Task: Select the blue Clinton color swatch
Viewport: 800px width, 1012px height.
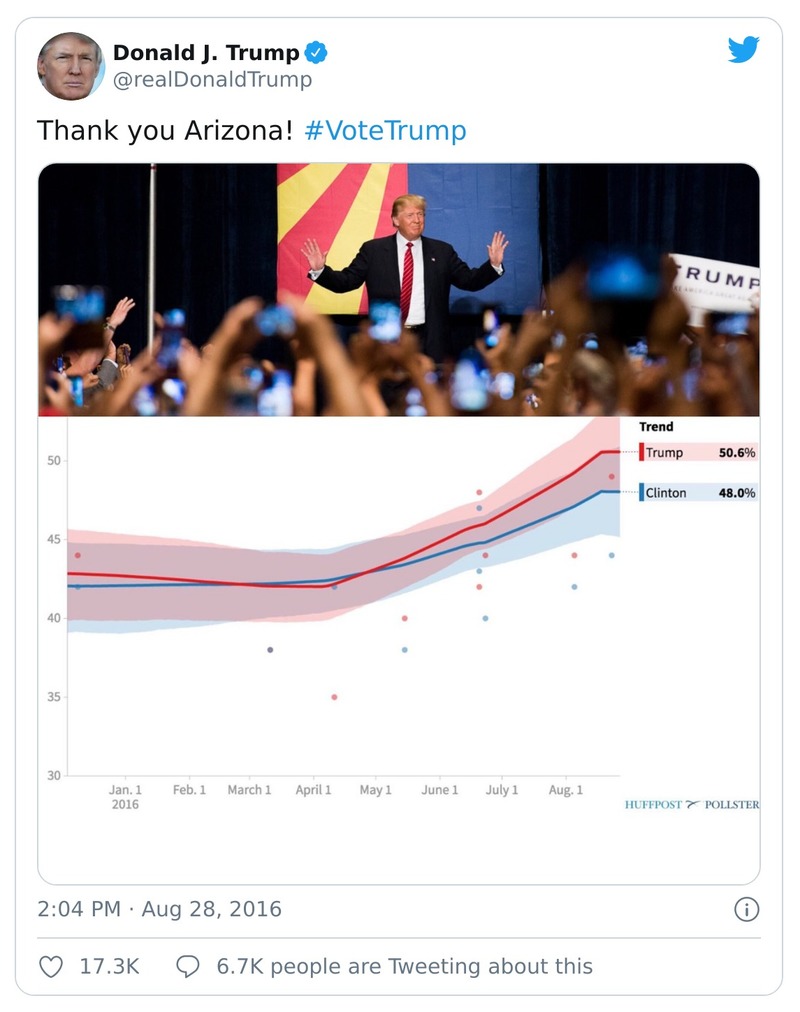Action: [x=641, y=492]
